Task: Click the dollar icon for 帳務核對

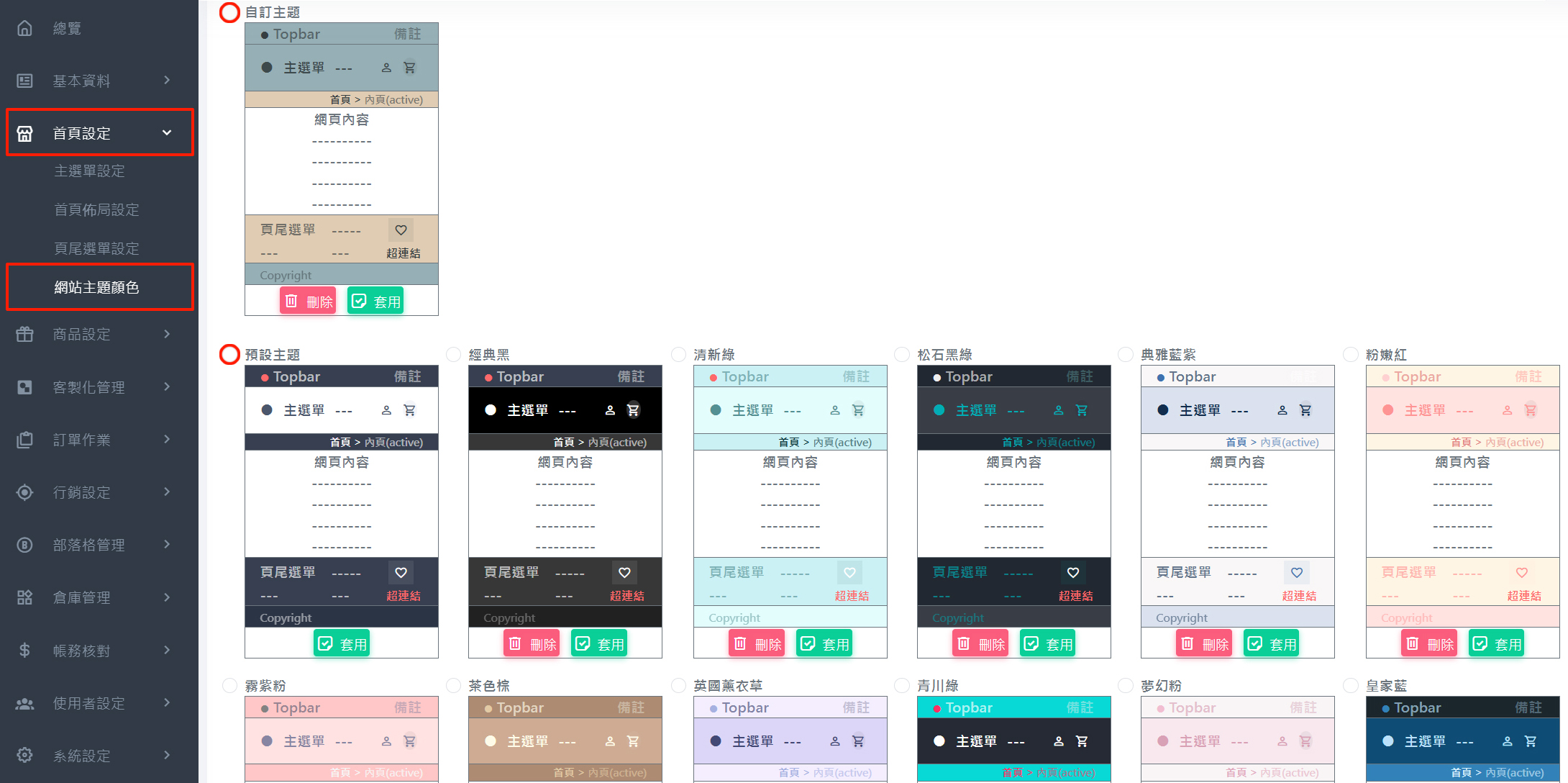Action: pos(24,651)
